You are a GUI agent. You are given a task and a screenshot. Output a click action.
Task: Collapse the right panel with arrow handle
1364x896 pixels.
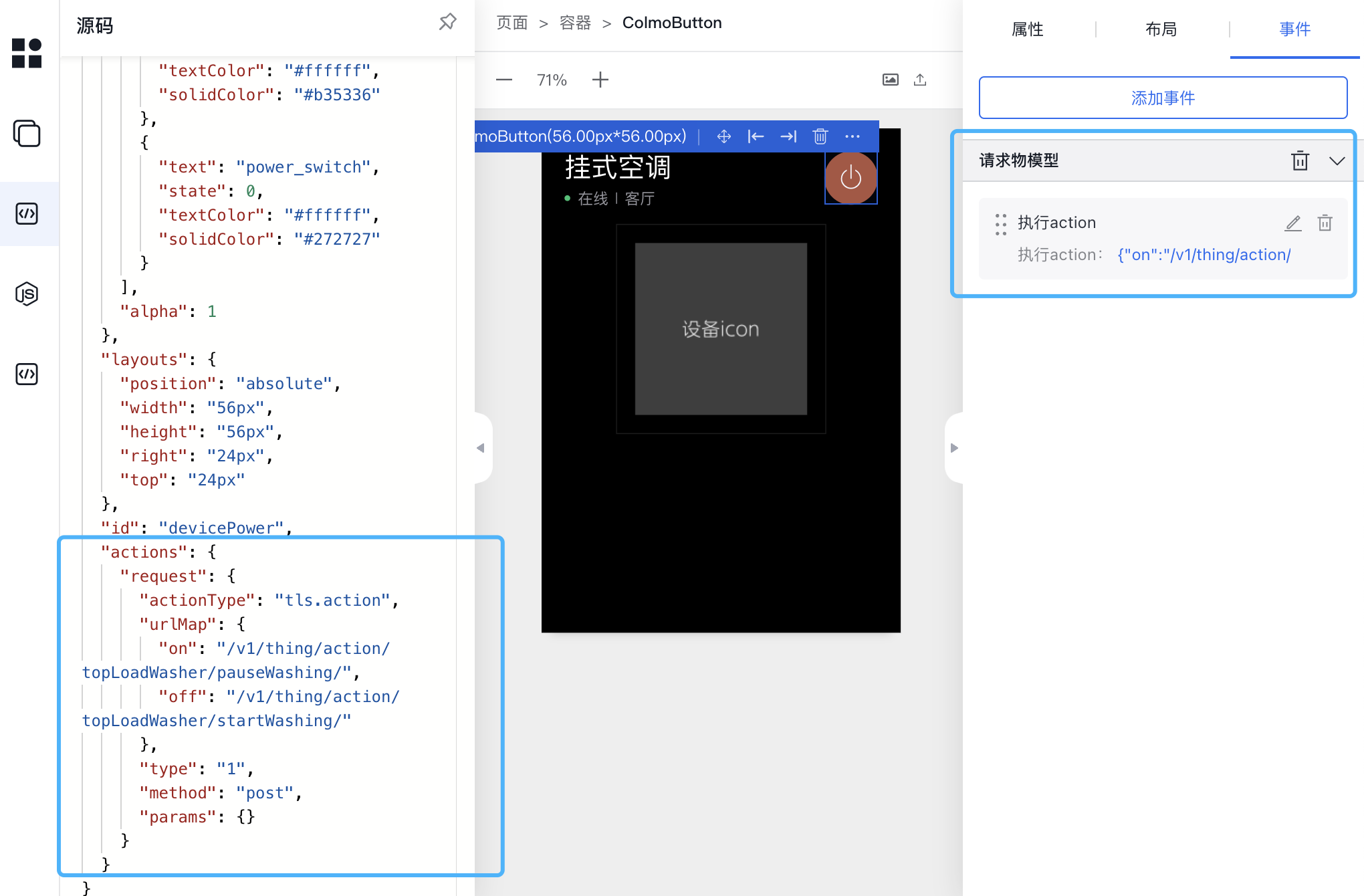point(954,448)
